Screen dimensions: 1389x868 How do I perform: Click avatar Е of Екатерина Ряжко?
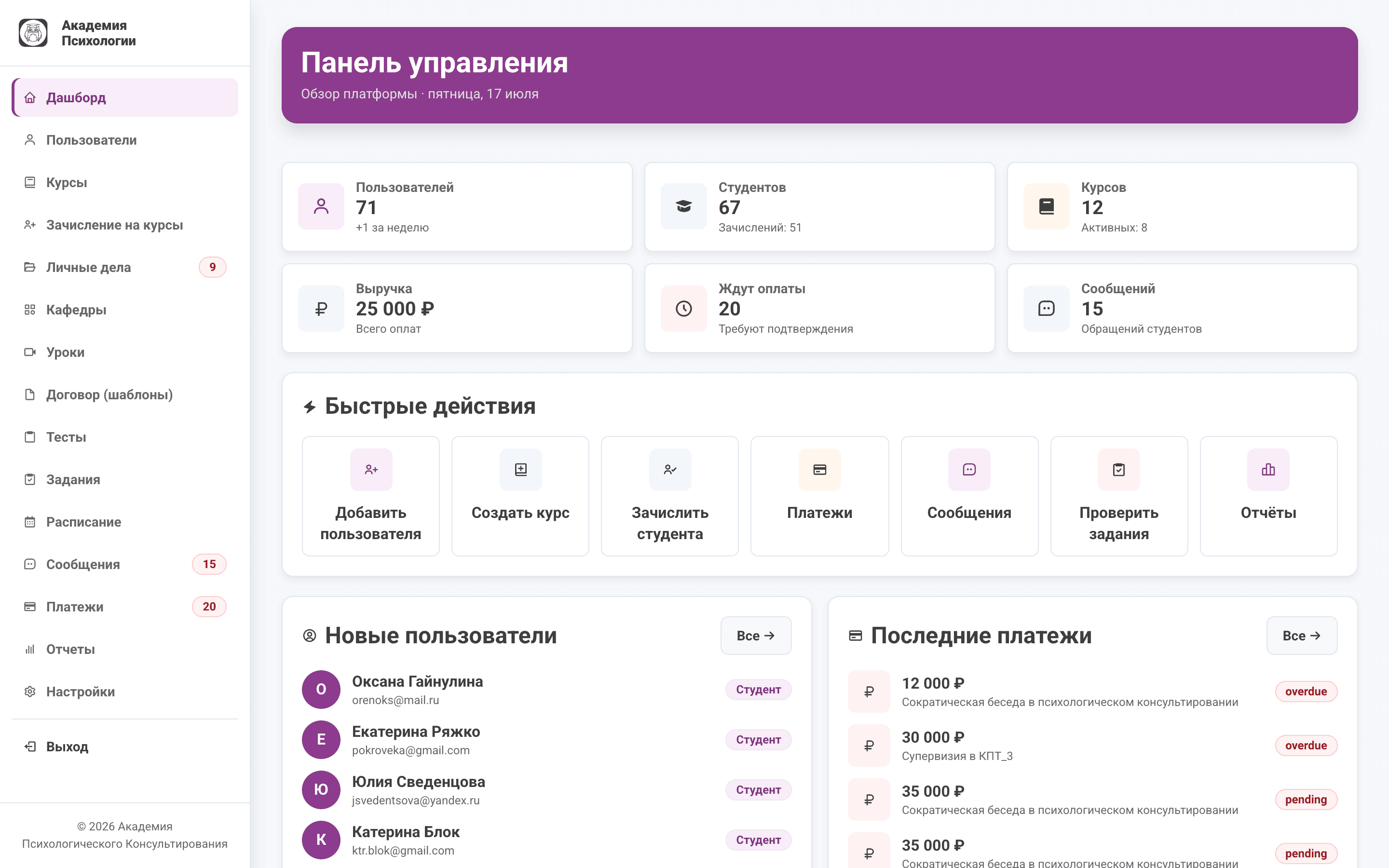[321, 740]
